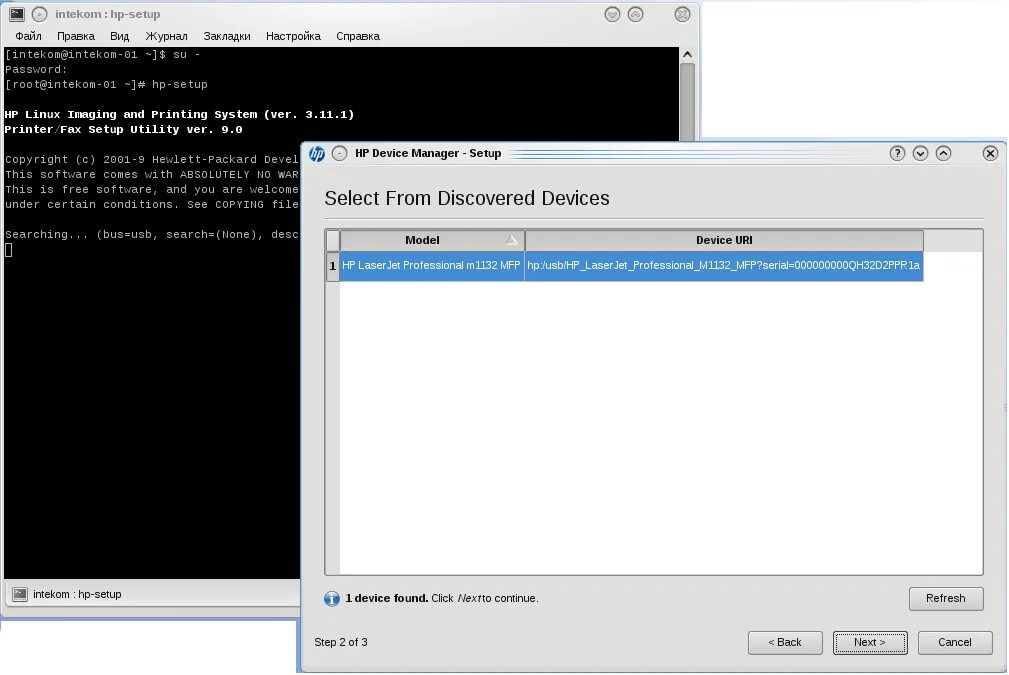Open the Журнал menu in terminal

pyautogui.click(x=167, y=36)
